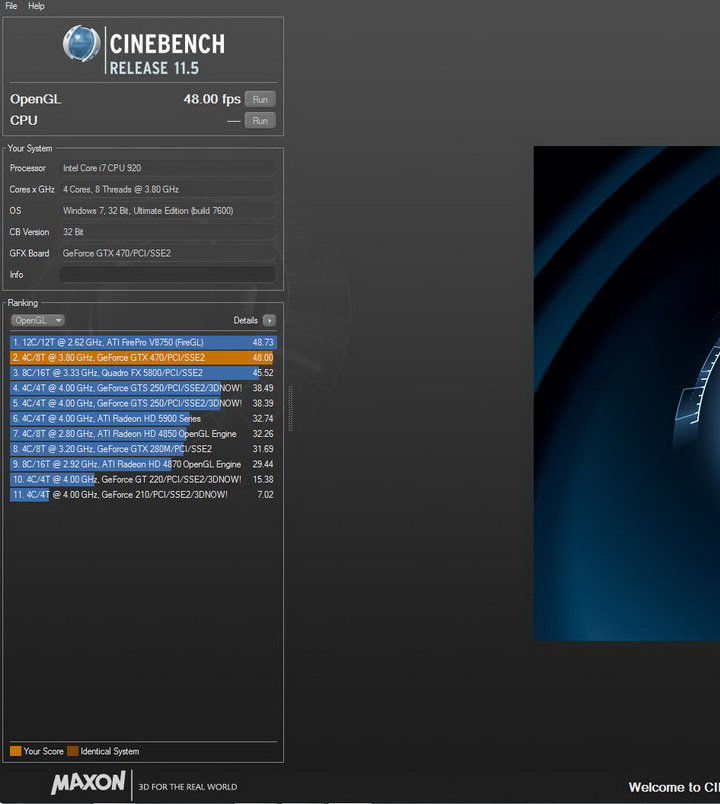Click the Cinebench globe logo
720x804 pixels.
pyautogui.click(x=81, y=44)
